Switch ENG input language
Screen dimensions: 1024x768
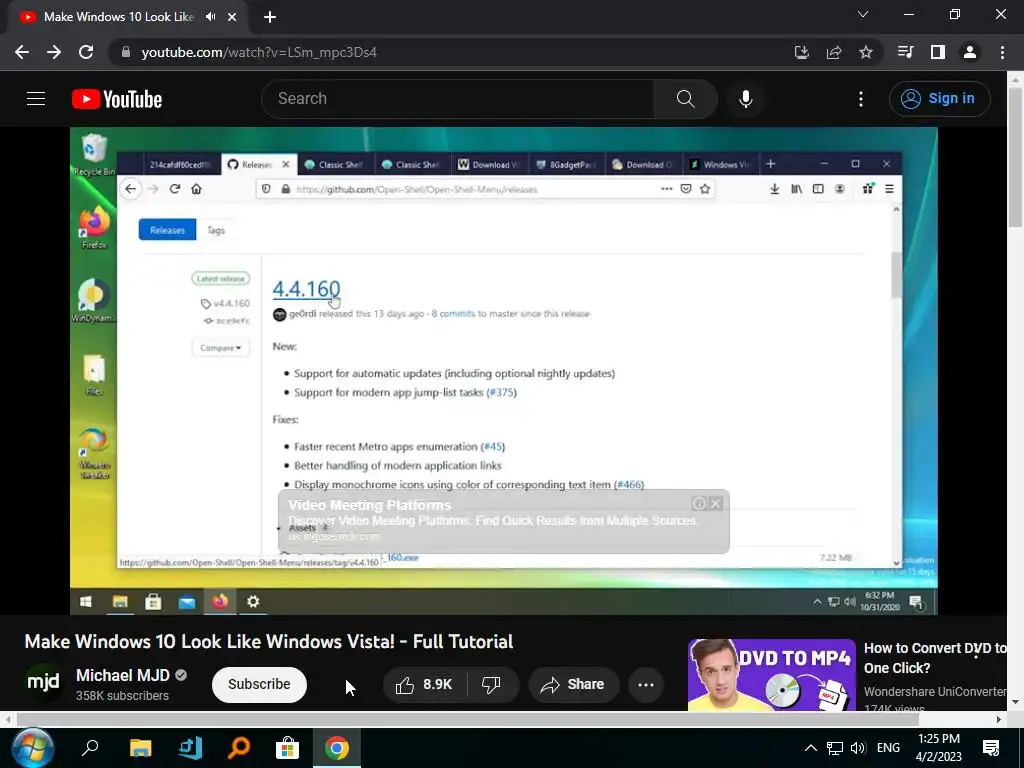click(888, 748)
